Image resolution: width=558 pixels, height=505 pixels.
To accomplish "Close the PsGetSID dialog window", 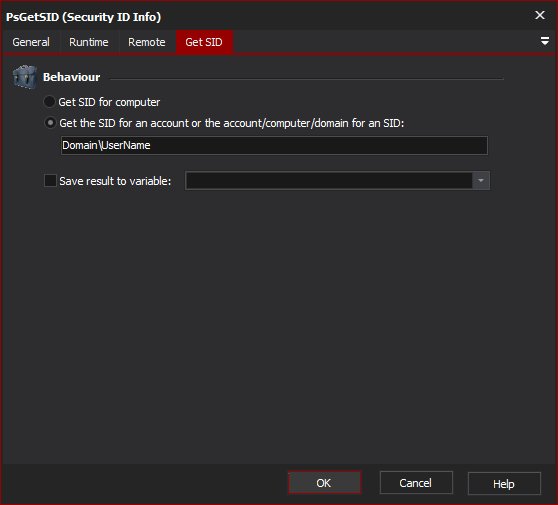I will 540,15.
